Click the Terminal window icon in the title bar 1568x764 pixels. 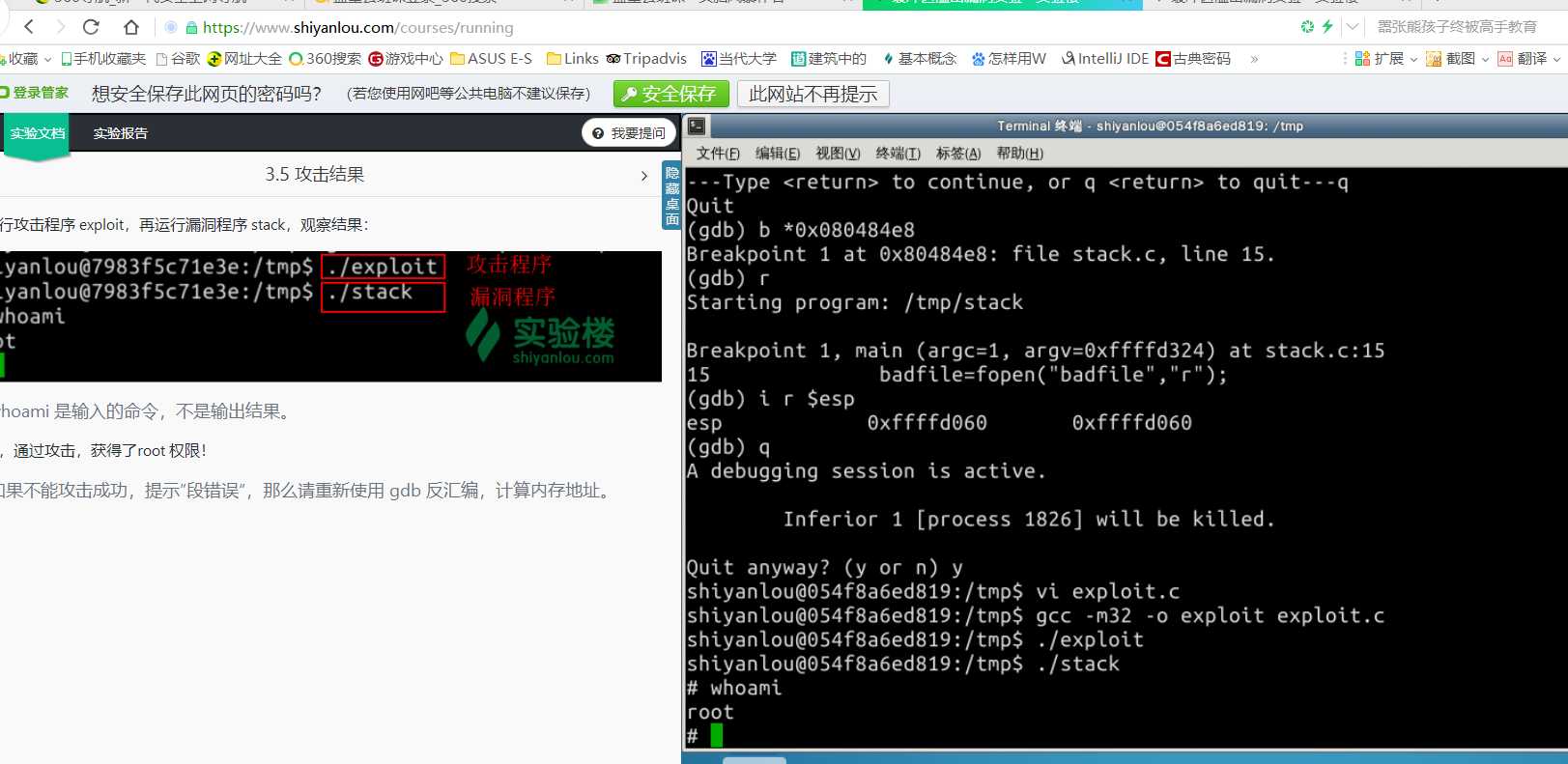point(697,126)
